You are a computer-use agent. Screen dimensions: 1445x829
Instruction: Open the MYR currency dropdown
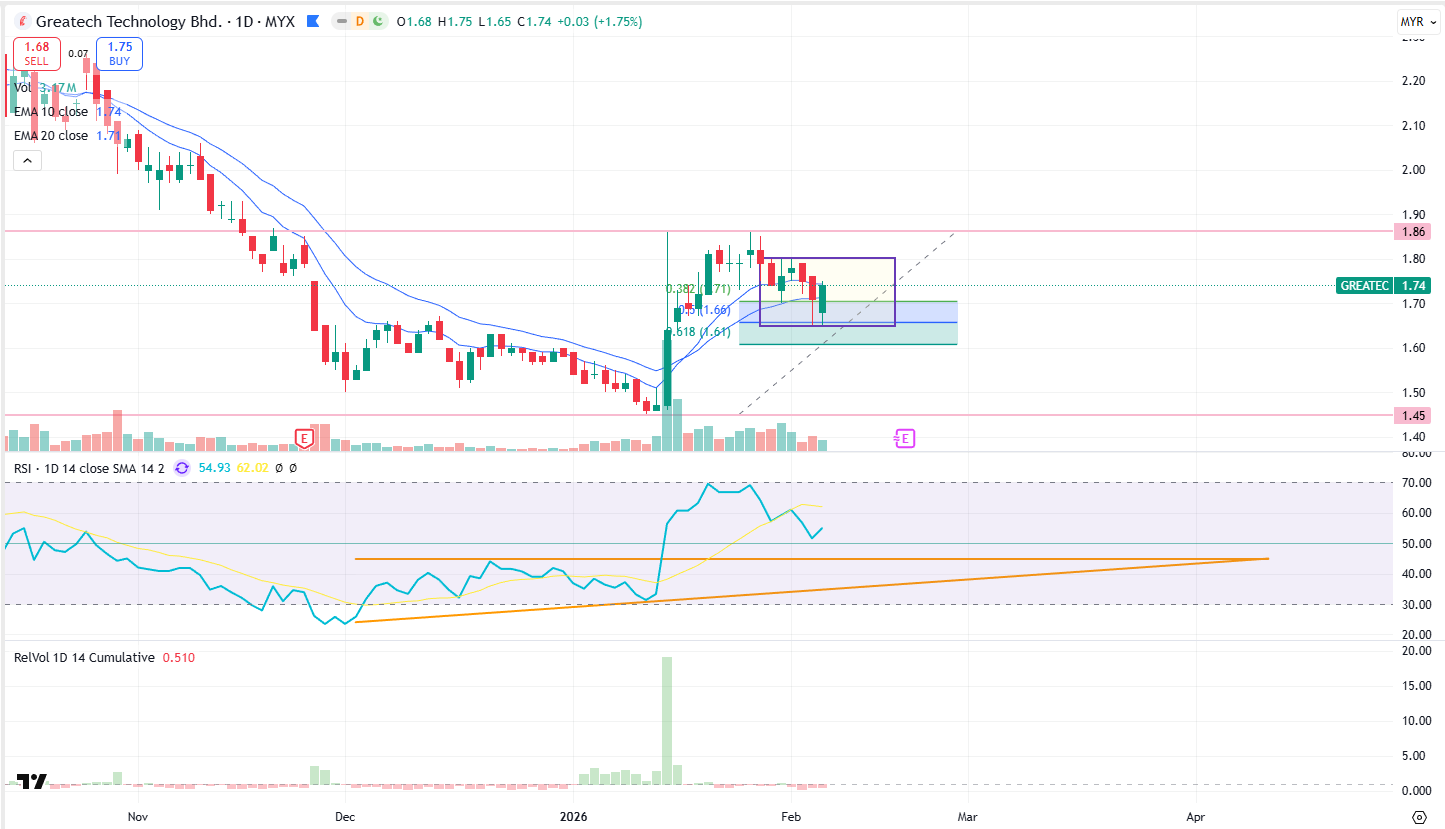pyautogui.click(x=1412, y=21)
